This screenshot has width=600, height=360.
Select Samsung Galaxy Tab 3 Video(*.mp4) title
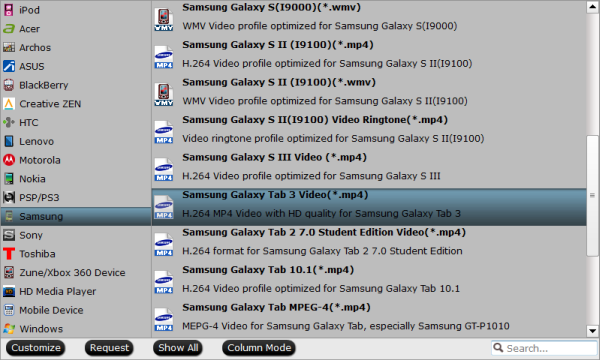[275, 195]
